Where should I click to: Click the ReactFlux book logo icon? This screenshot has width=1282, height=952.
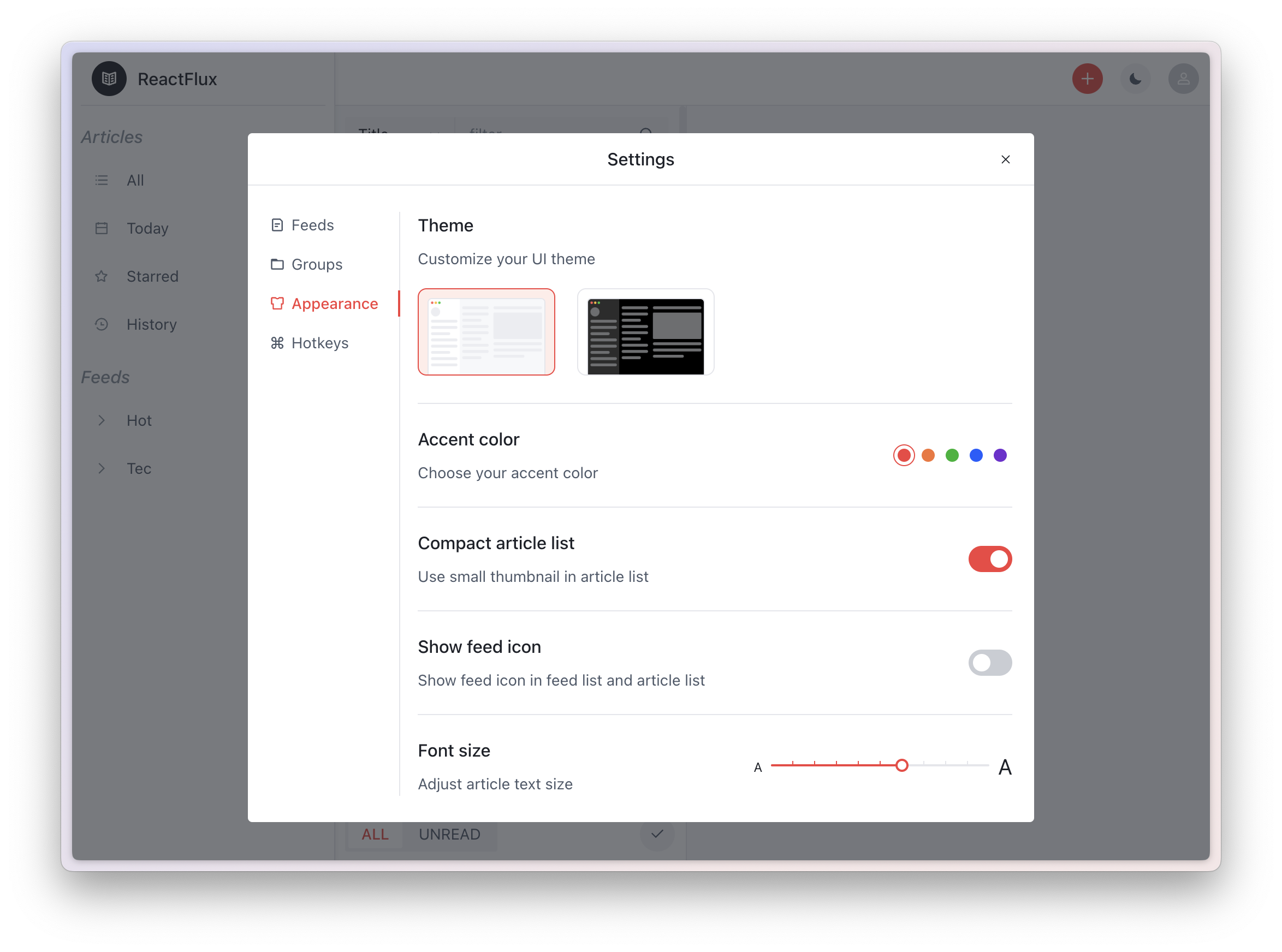click(x=109, y=79)
